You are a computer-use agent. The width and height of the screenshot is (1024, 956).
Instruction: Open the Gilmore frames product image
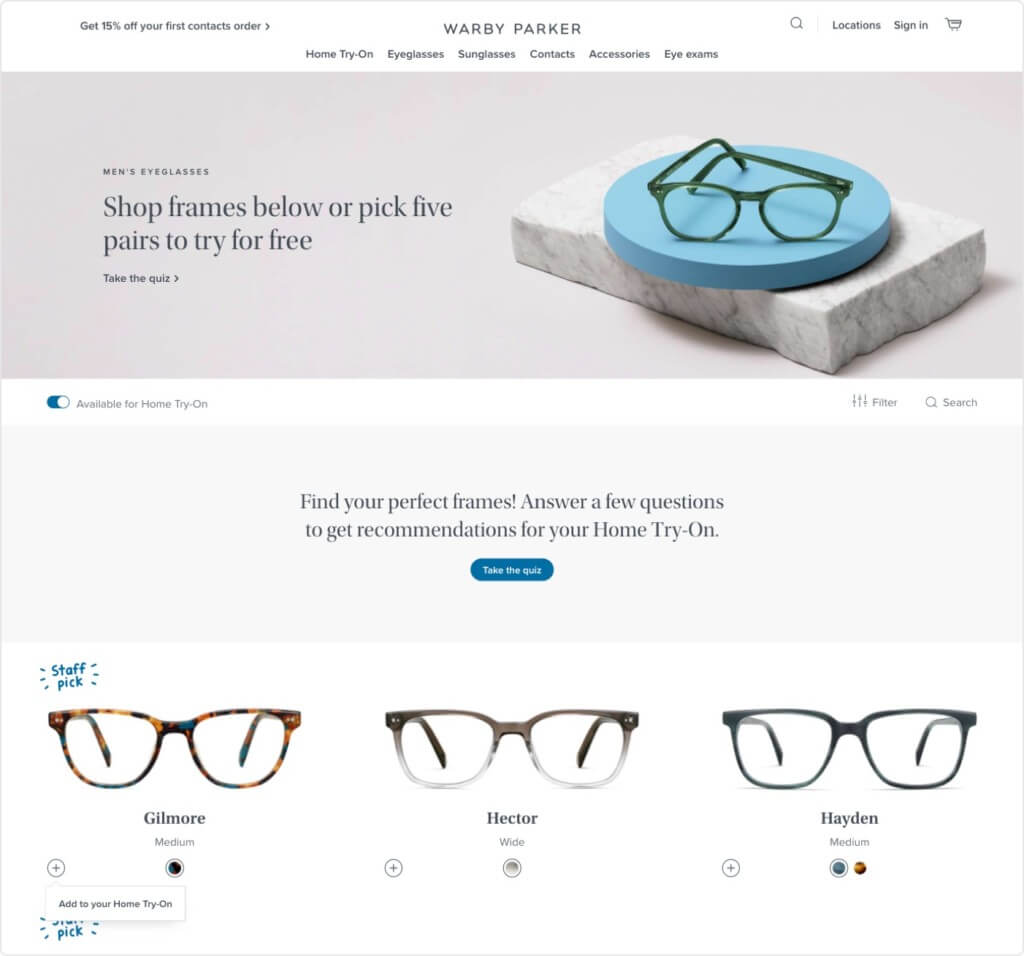coord(174,748)
